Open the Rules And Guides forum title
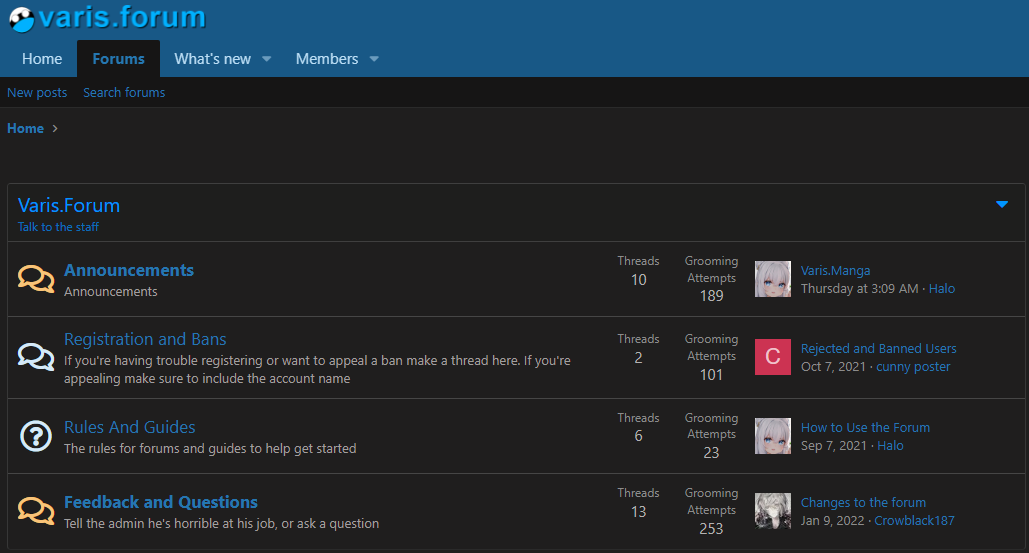Viewport: 1029px width, 553px height. [130, 427]
